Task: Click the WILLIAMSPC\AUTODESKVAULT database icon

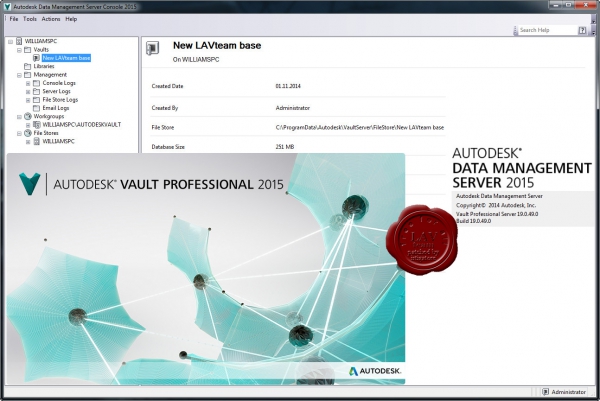Action: (x=37, y=125)
